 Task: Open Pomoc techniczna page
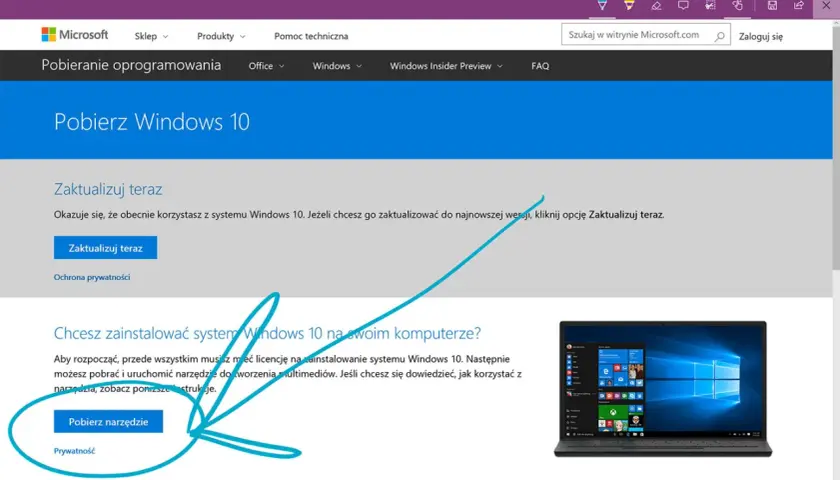tap(311, 36)
